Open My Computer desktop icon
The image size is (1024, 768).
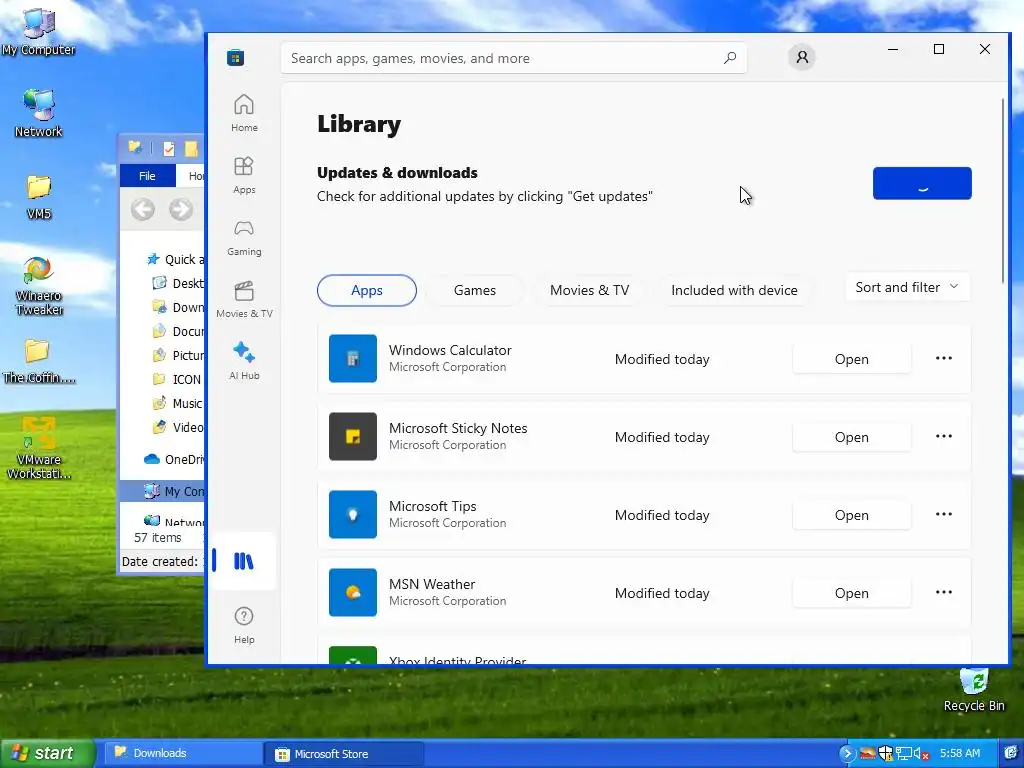pyautogui.click(x=39, y=31)
